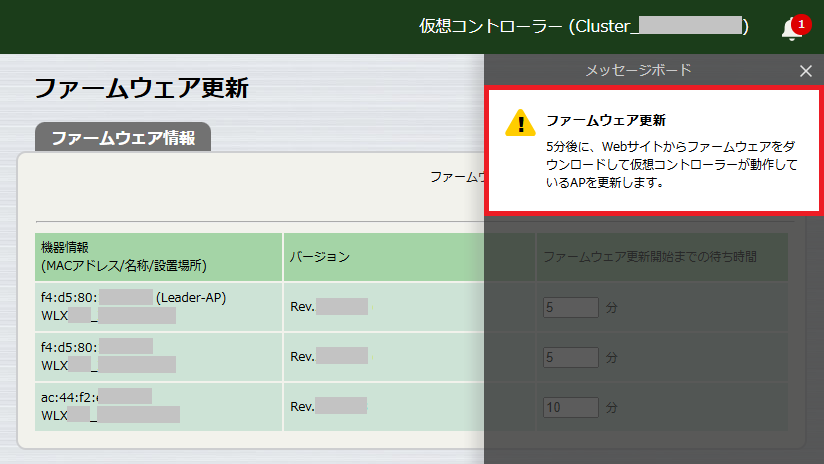
Task: Click the Leader-AP device info cell
Action: click(159, 307)
